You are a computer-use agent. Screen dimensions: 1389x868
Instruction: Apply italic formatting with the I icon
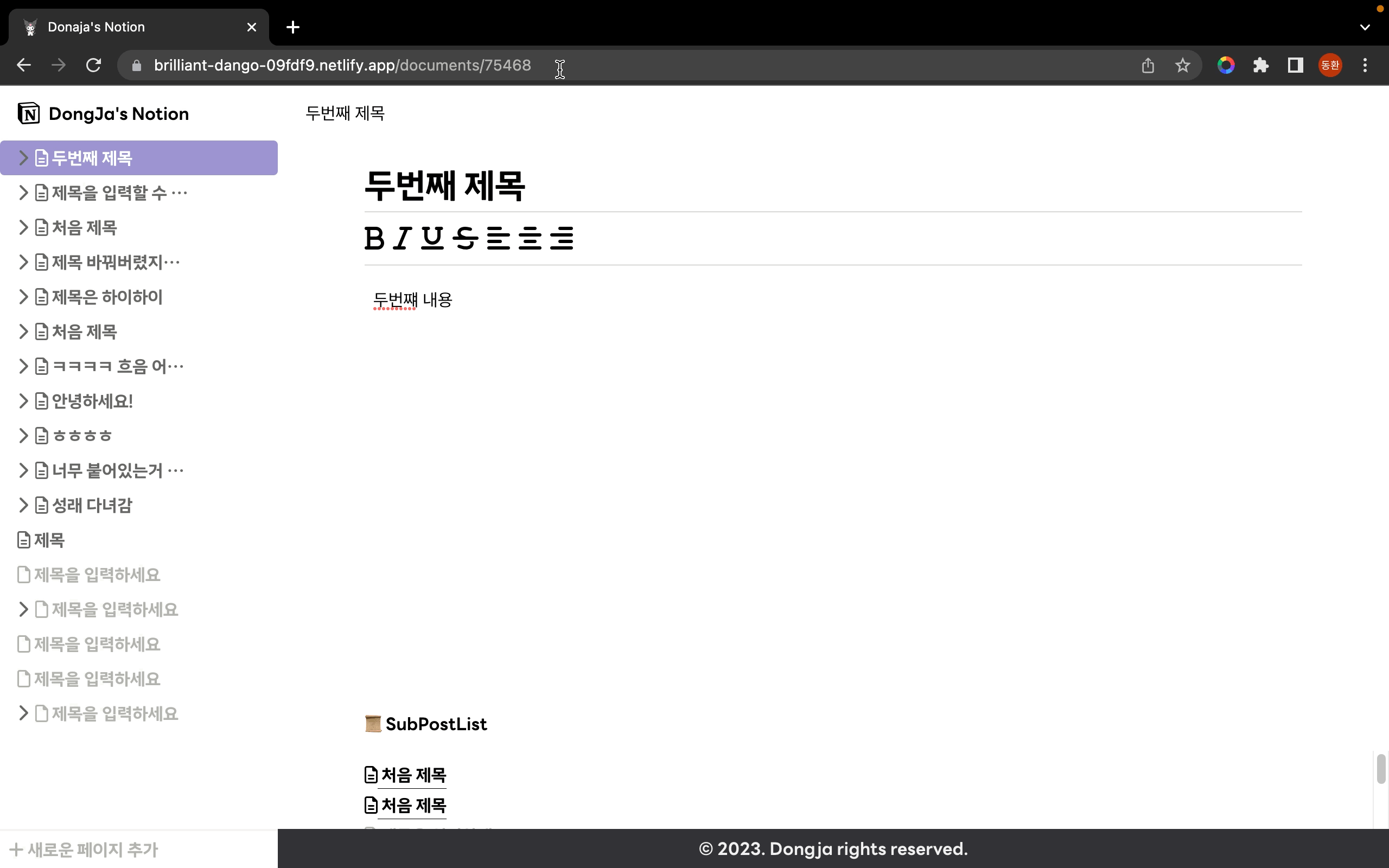tap(403, 238)
